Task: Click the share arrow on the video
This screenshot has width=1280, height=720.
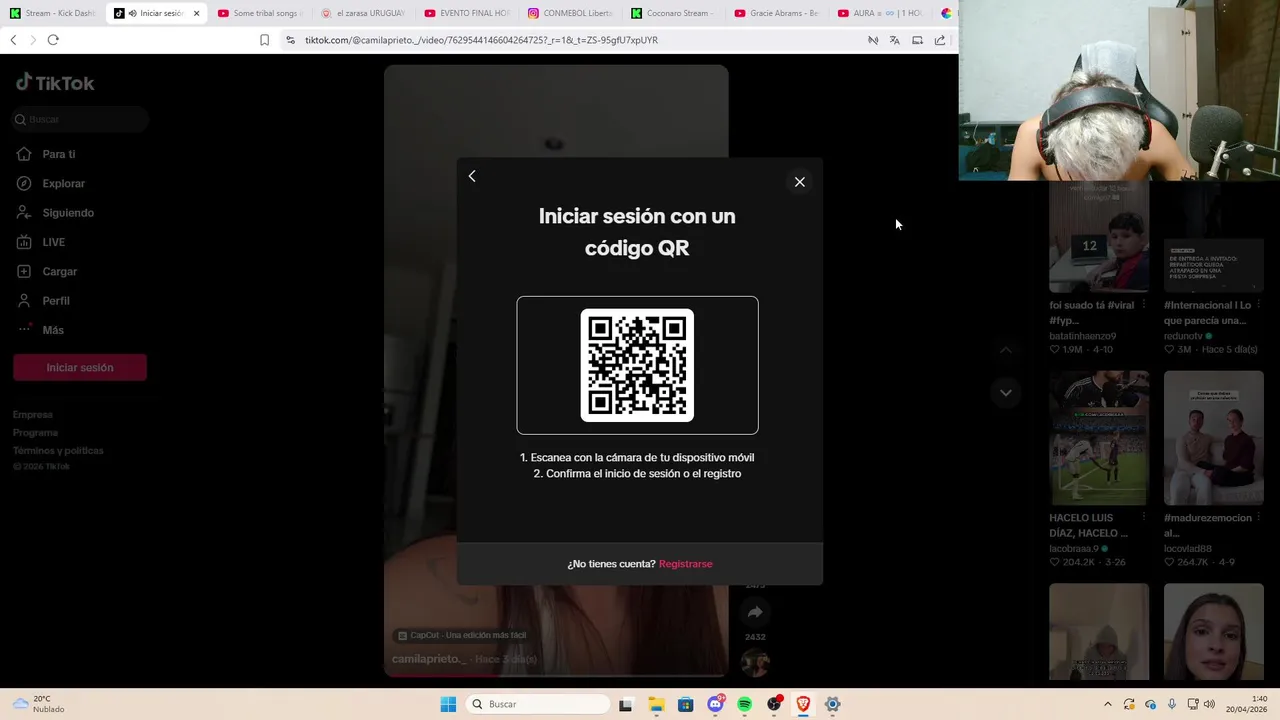Action: [x=755, y=612]
